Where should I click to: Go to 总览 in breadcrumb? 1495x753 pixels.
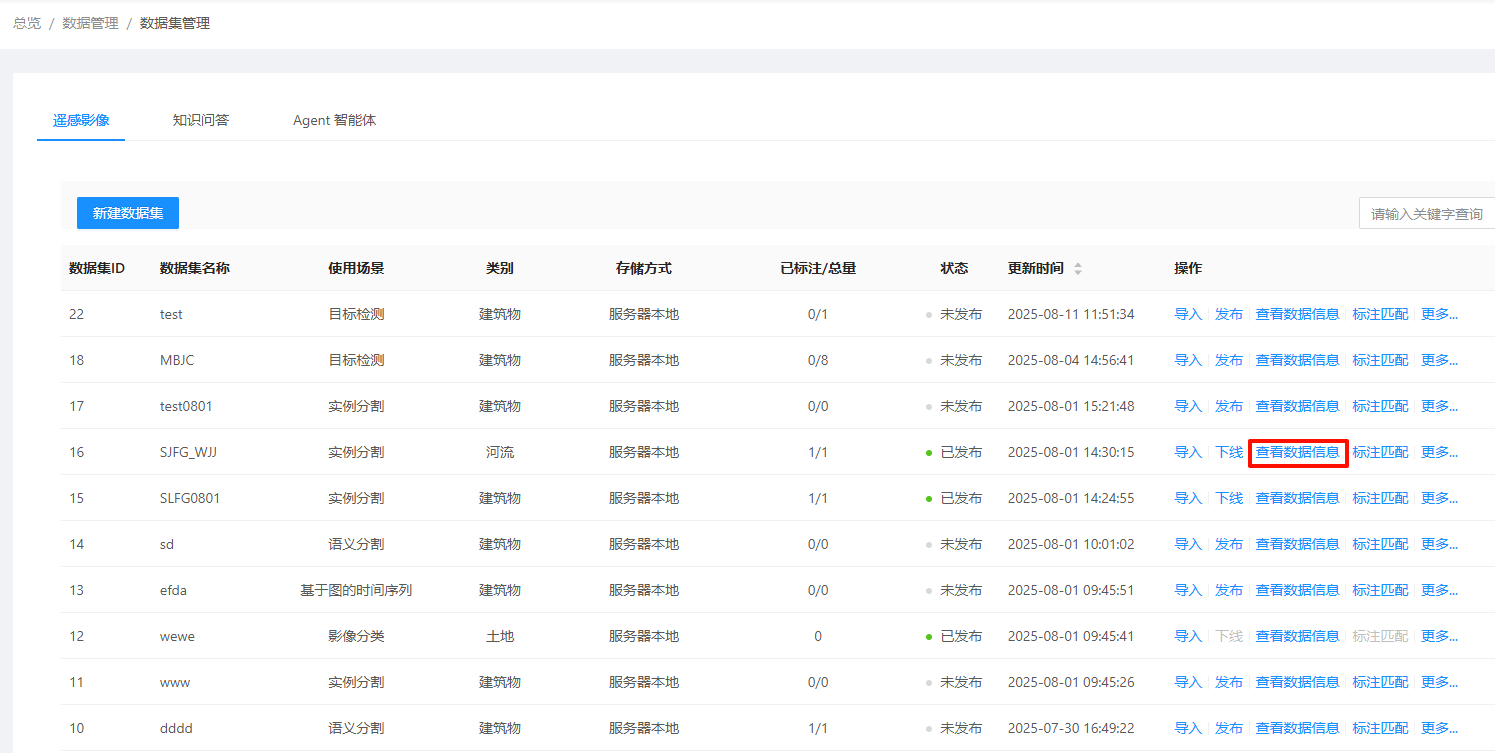pyautogui.click(x=27, y=23)
